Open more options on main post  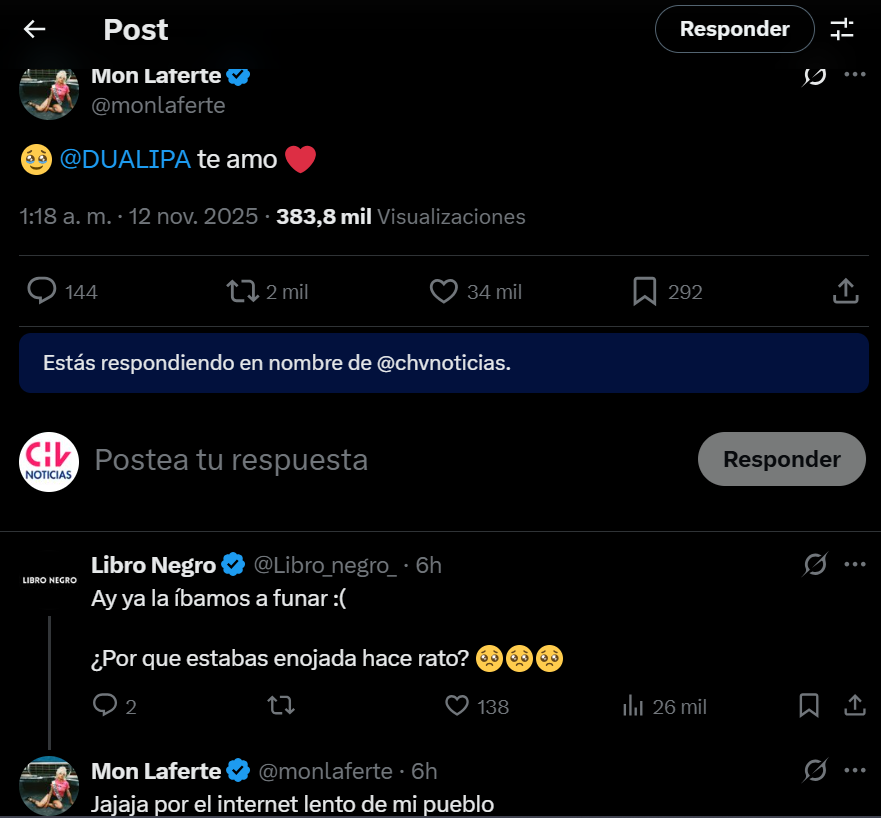pos(854,75)
